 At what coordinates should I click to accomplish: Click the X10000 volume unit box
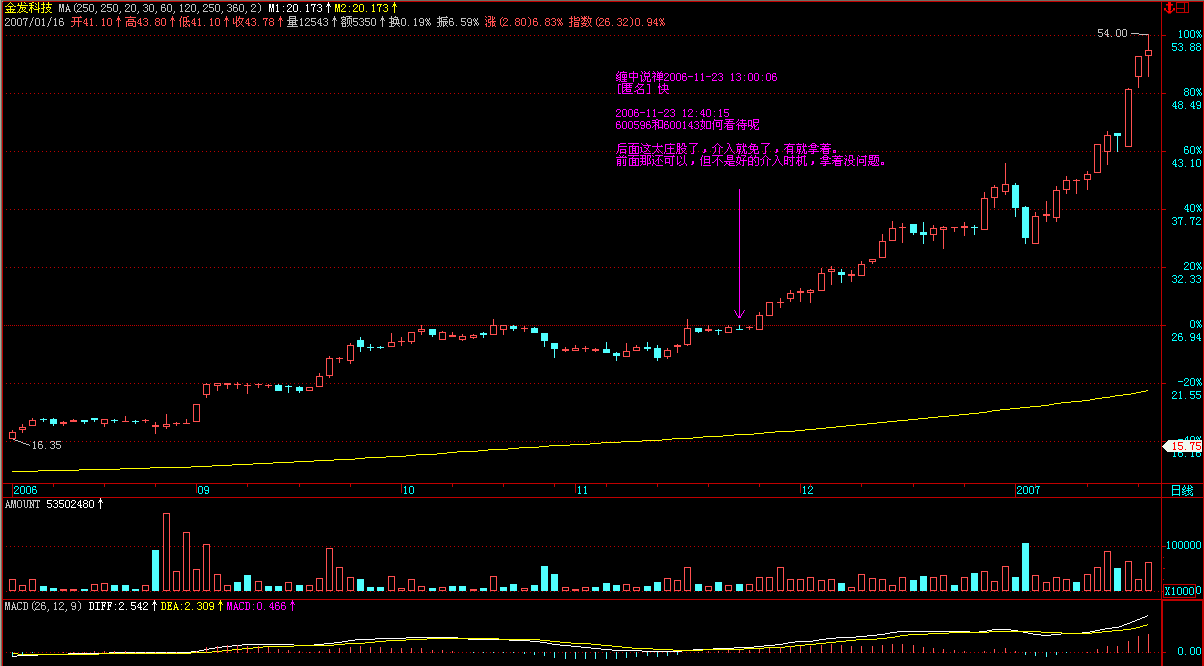[x=1183, y=591]
